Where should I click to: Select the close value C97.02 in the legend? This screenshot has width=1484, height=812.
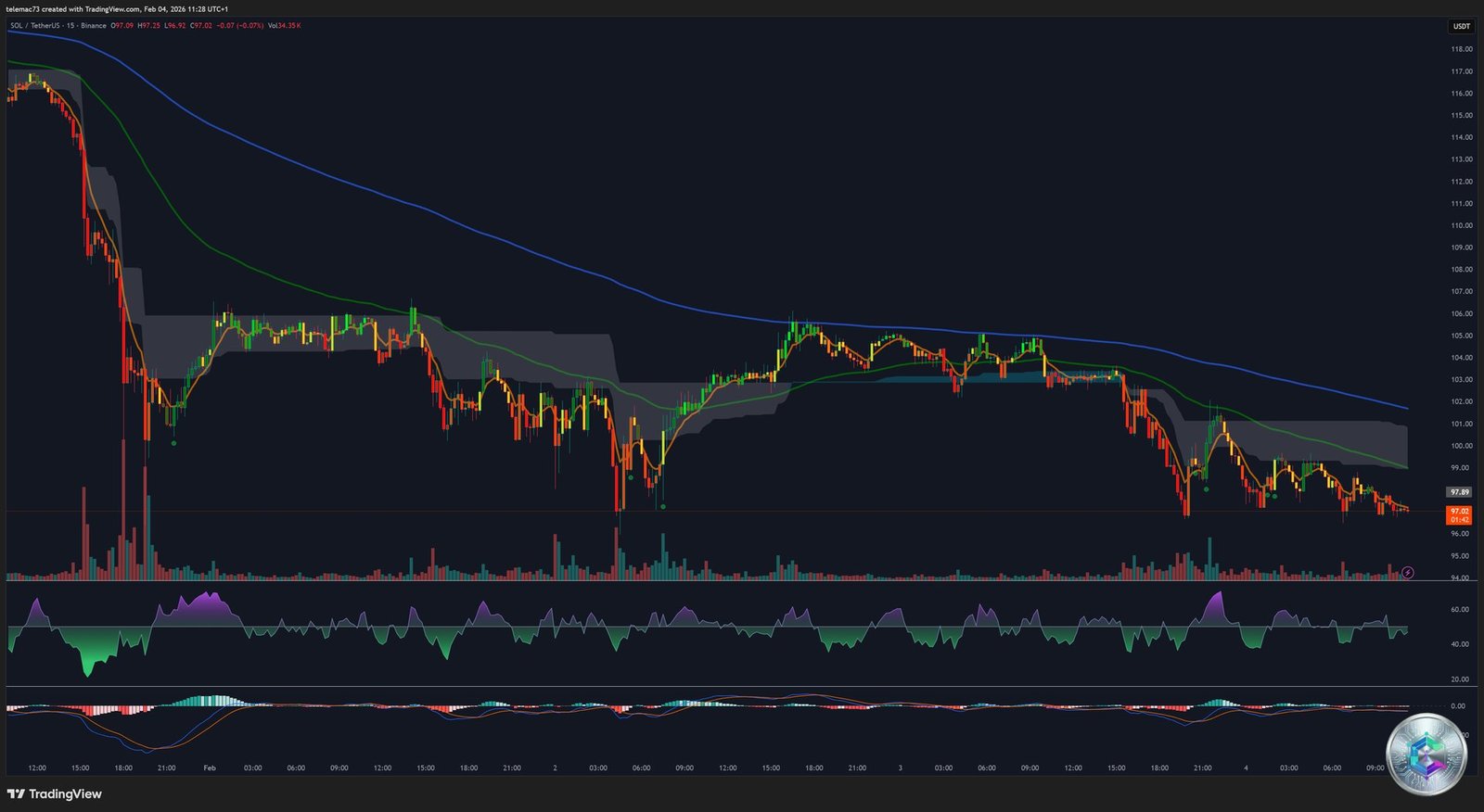pos(200,25)
